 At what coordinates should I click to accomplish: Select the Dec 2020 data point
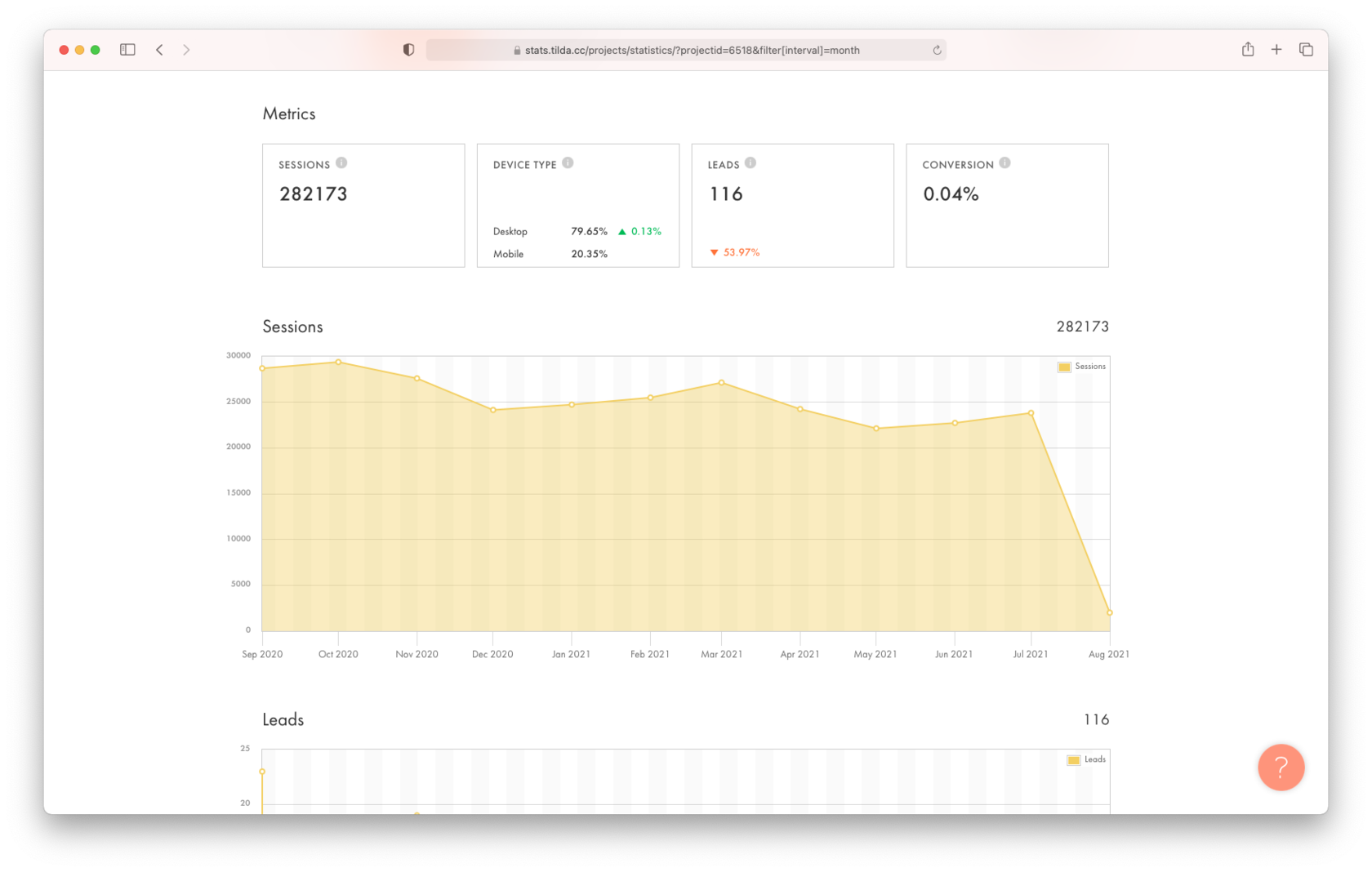point(493,410)
